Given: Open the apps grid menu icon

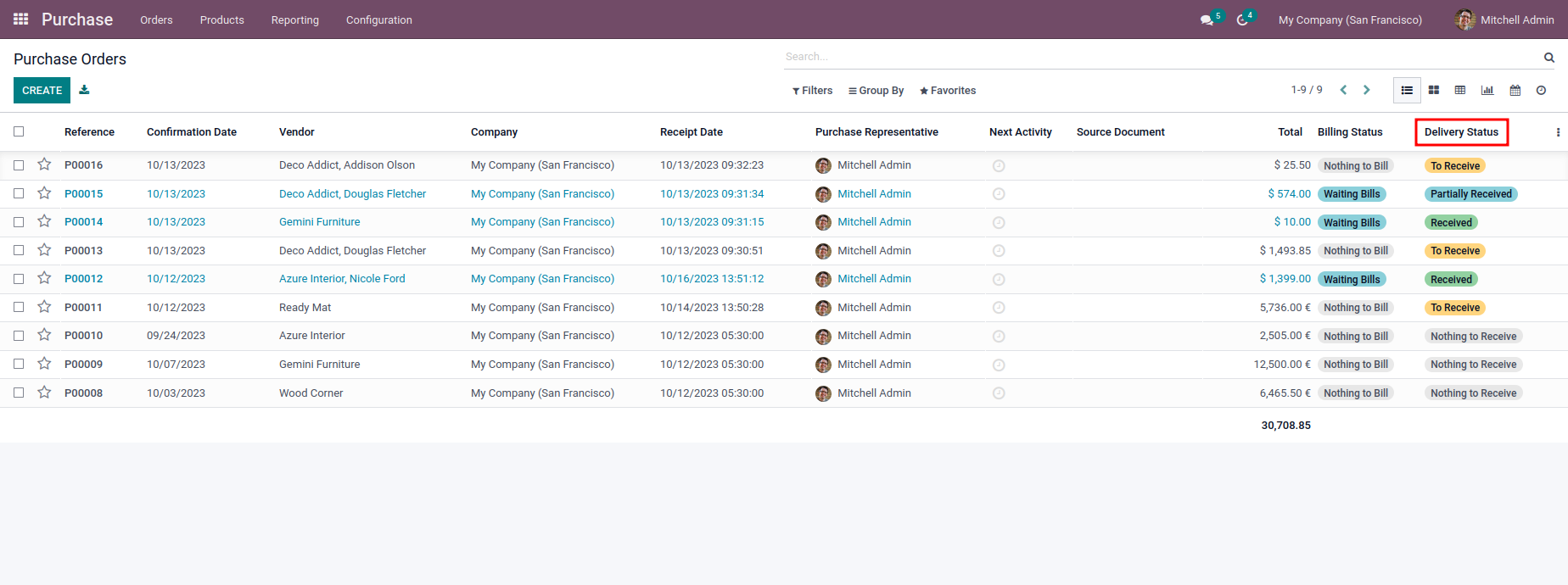Looking at the screenshot, I should [21, 19].
